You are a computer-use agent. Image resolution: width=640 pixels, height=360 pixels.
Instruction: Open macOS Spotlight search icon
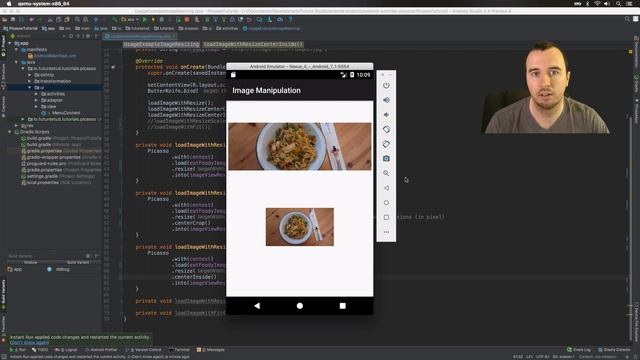click(618, 4)
